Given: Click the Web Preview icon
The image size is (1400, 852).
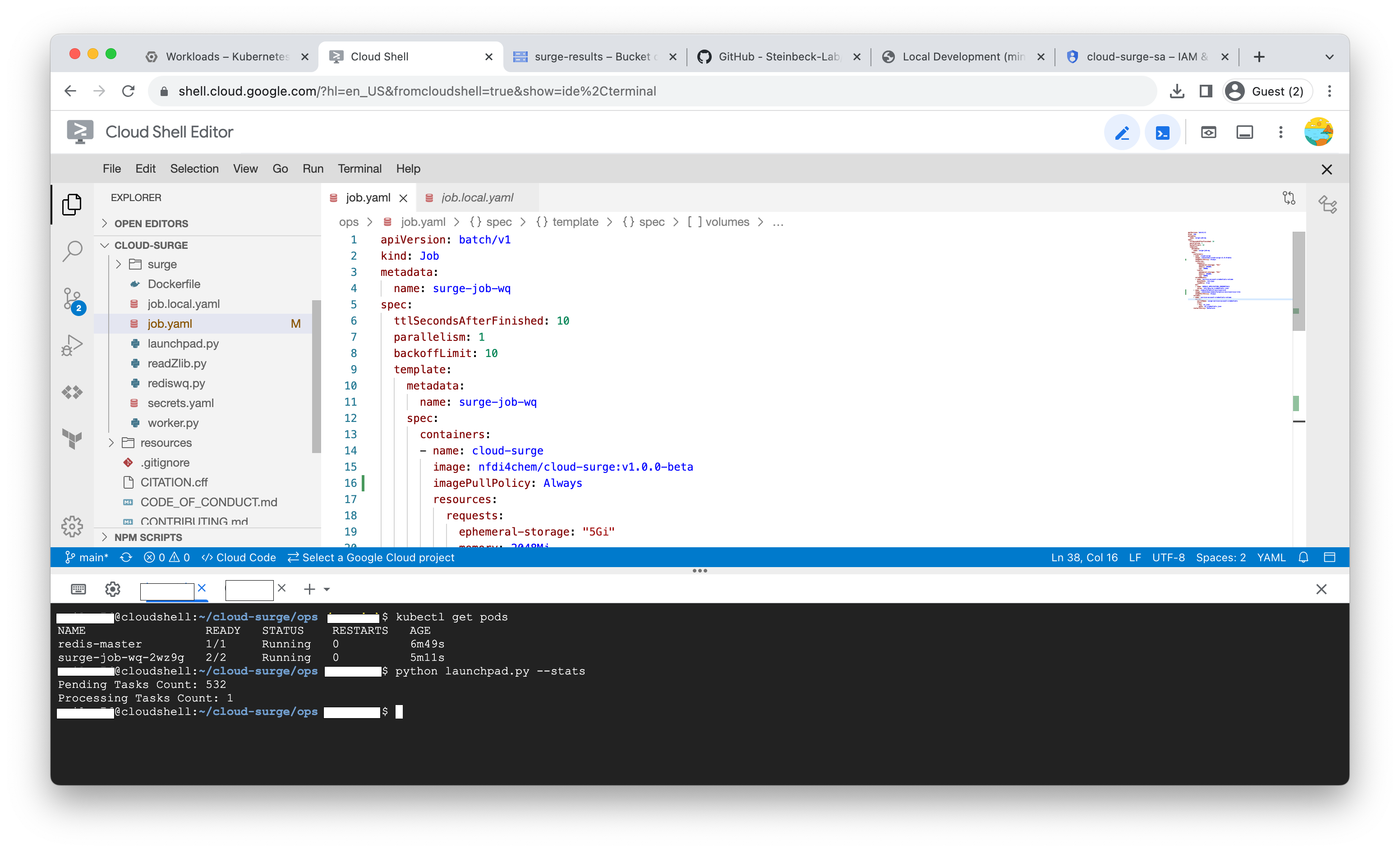Looking at the screenshot, I should coord(1208,133).
